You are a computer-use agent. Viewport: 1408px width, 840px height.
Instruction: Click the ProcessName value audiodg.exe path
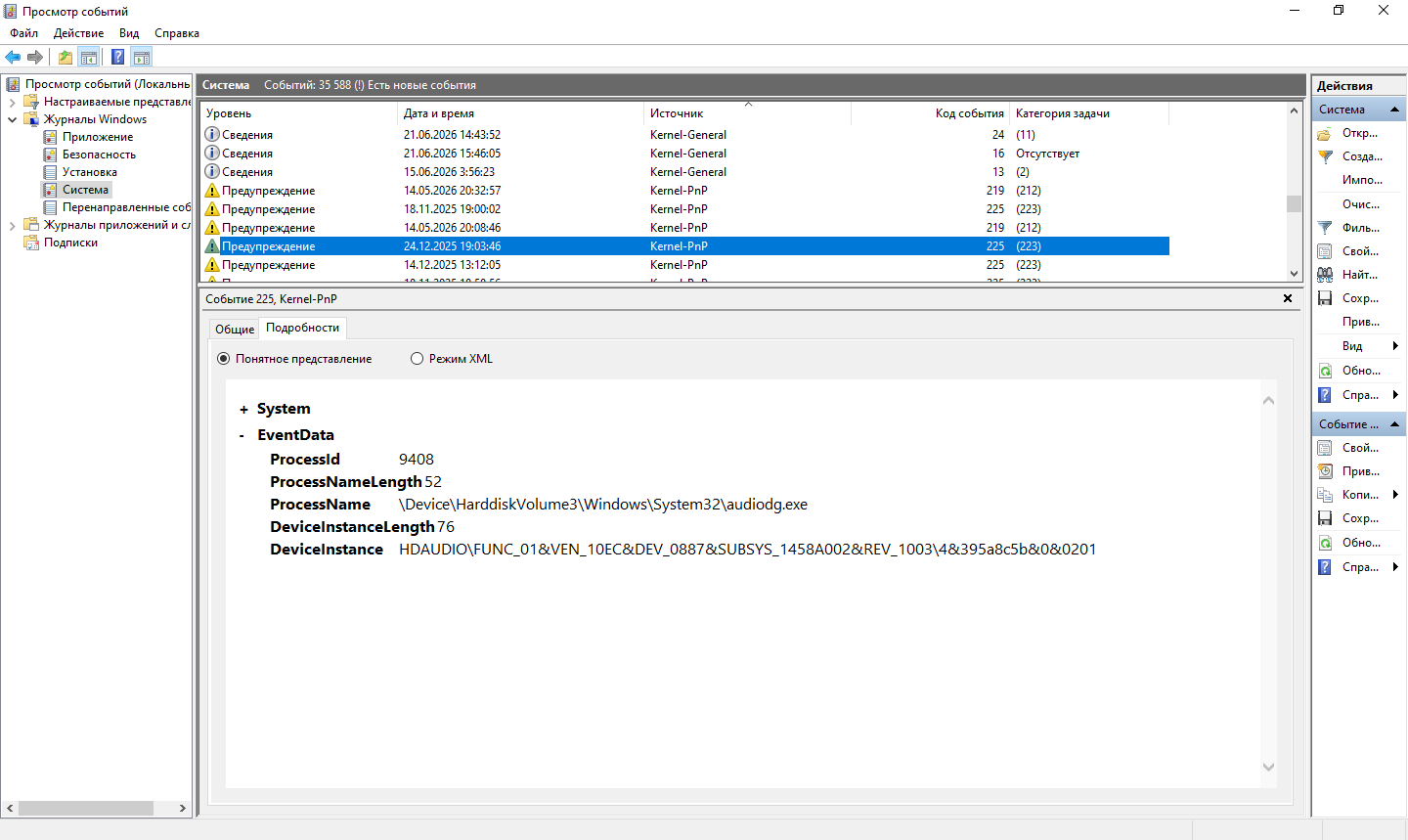click(x=603, y=505)
